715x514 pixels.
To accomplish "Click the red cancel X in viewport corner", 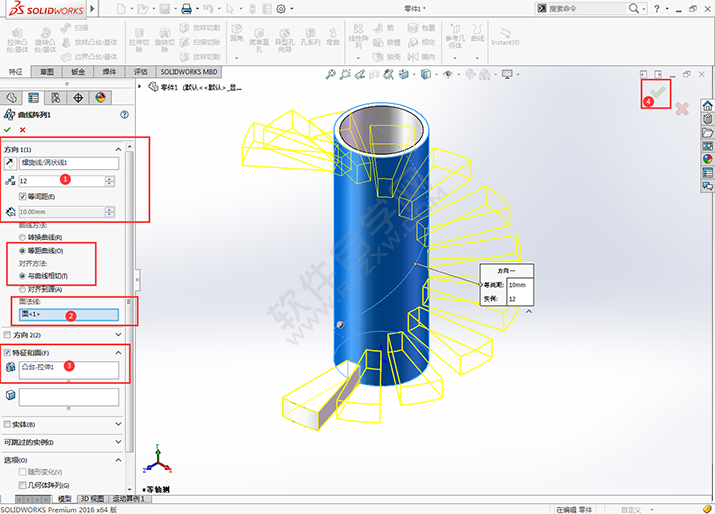I will coord(682,108).
